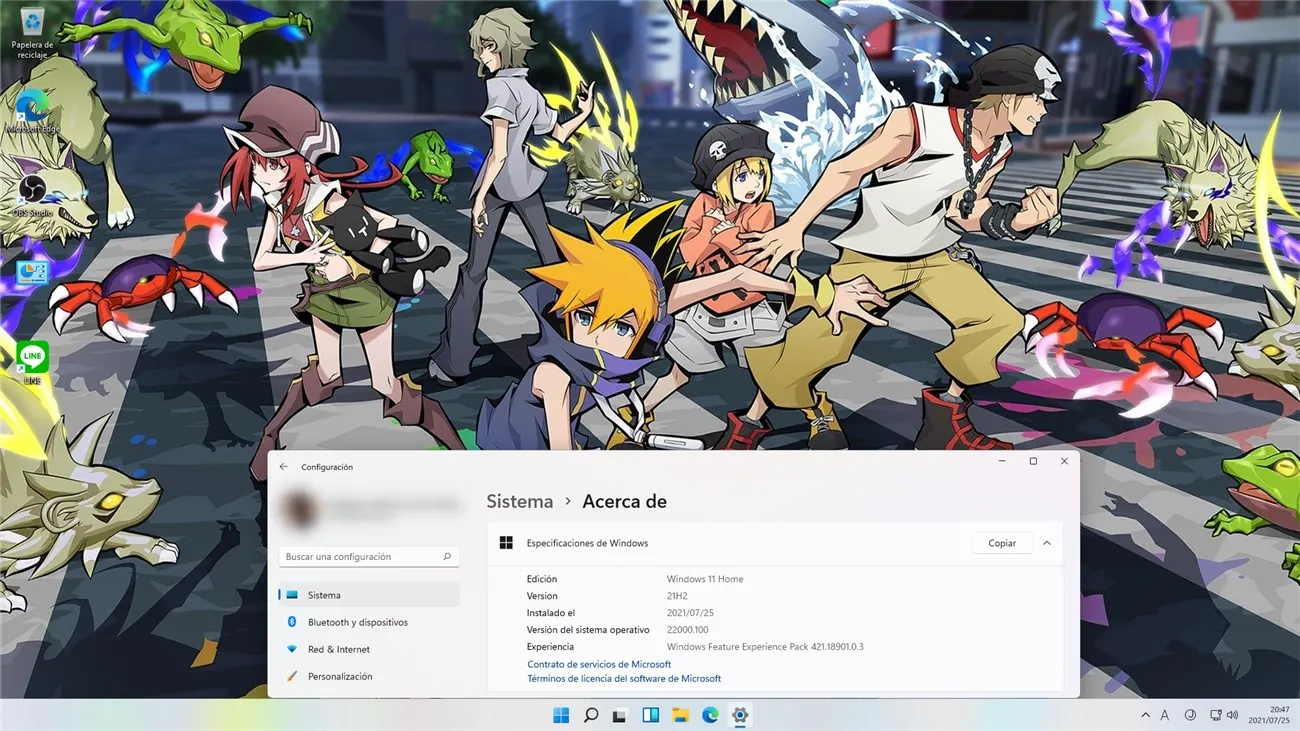Viewport: 1300px width, 731px height.
Task: Open Contrato de servicios de Microsoft link
Action: point(599,664)
